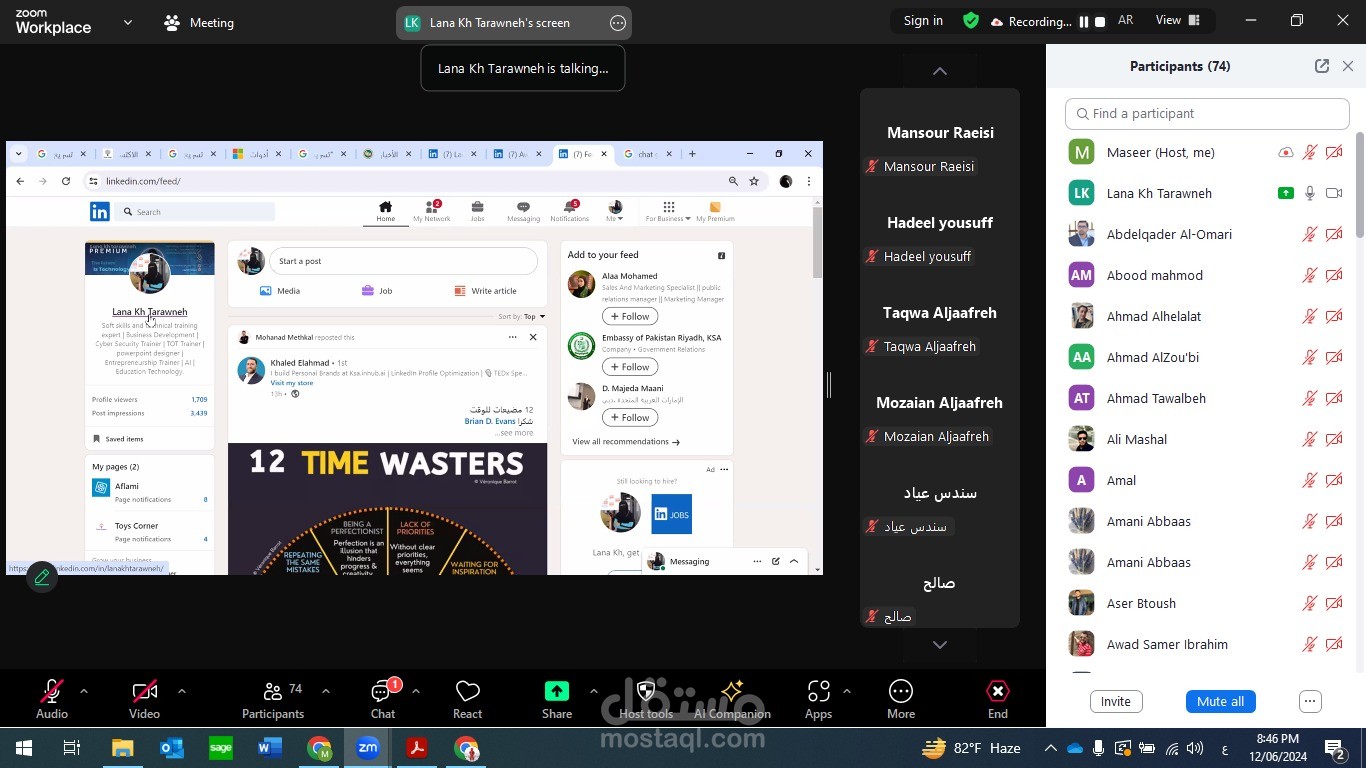The width and height of the screenshot is (1366, 768).
Task: Toggle Amal's microphone mute icon
Action: tap(1309, 480)
